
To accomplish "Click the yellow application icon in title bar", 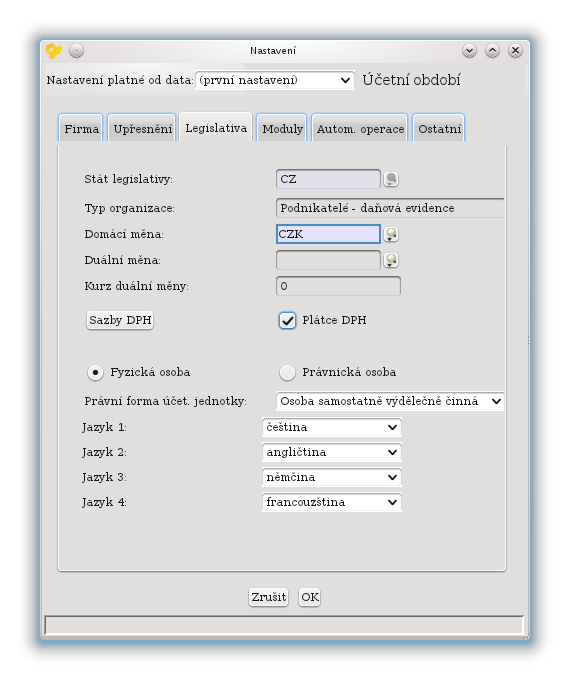I will [54, 51].
